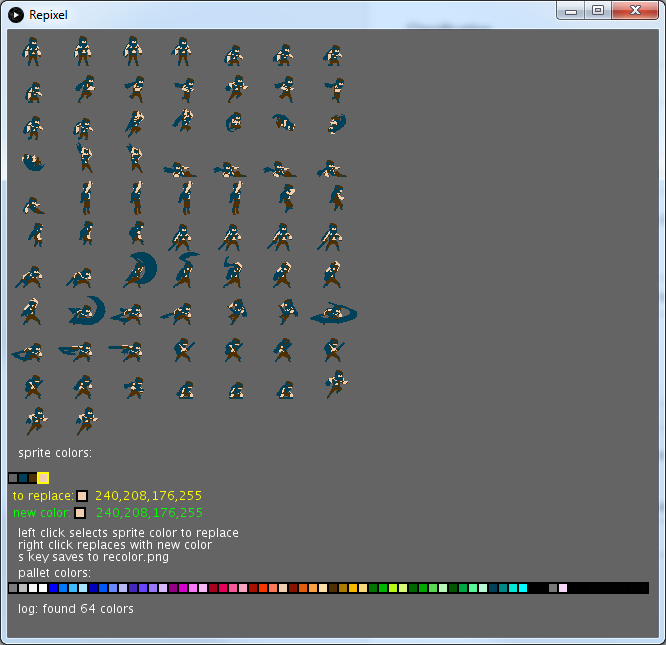Click the 'to replace' color preview box
666x645 pixels.
click(x=82, y=496)
